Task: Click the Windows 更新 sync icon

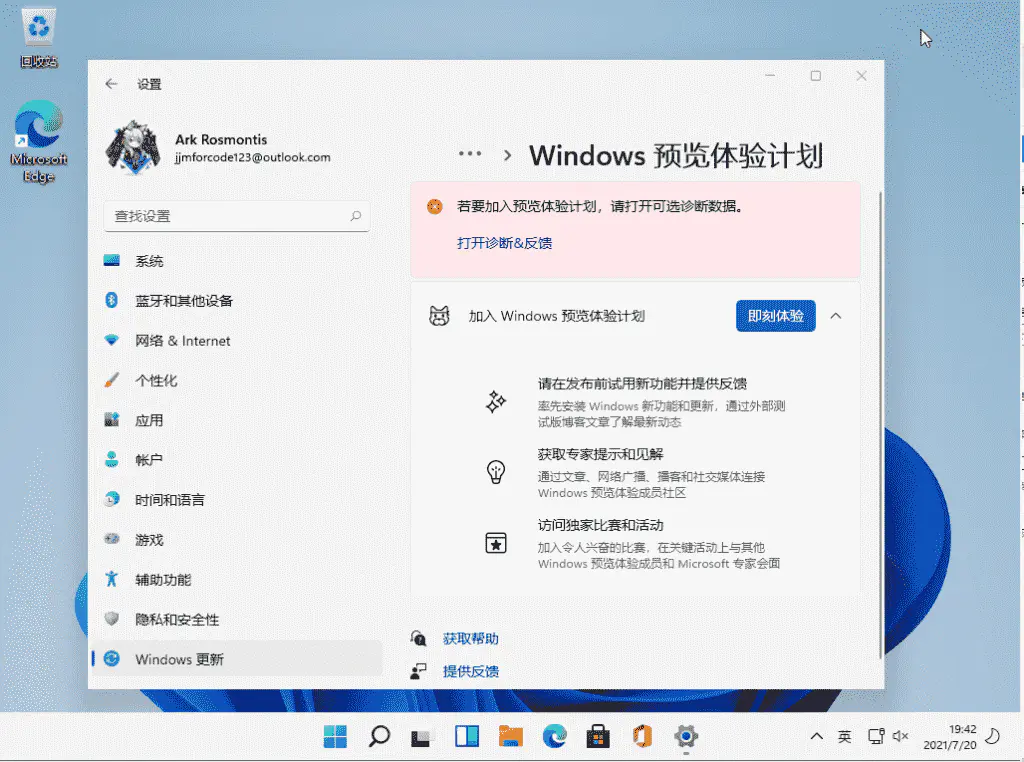Action: coord(112,659)
